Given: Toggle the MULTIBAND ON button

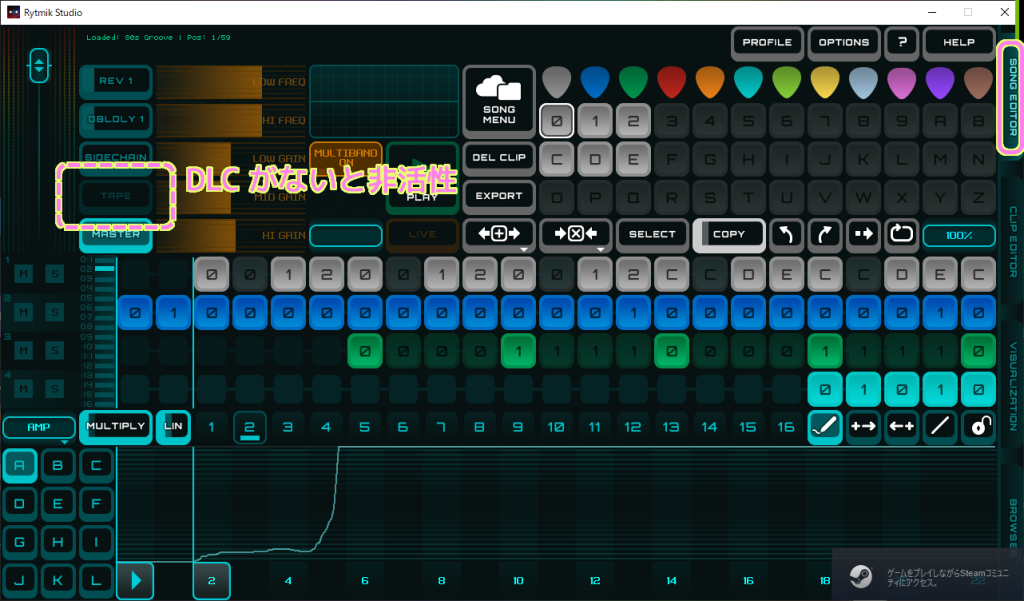Looking at the screenshot, I should [x=345, y=157].
